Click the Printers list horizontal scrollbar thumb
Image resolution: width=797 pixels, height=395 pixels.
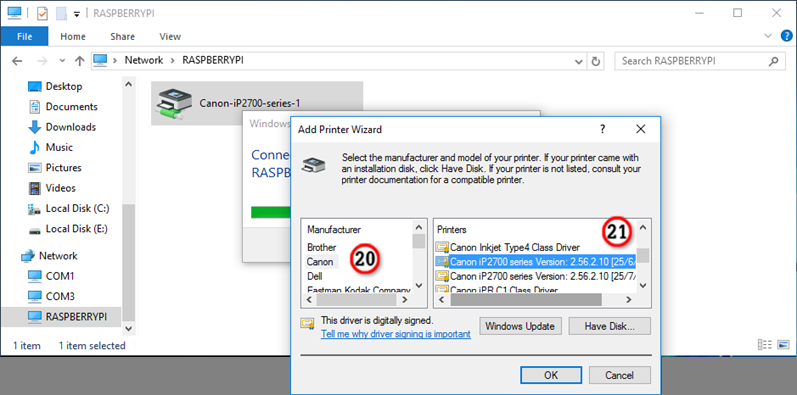526,300
